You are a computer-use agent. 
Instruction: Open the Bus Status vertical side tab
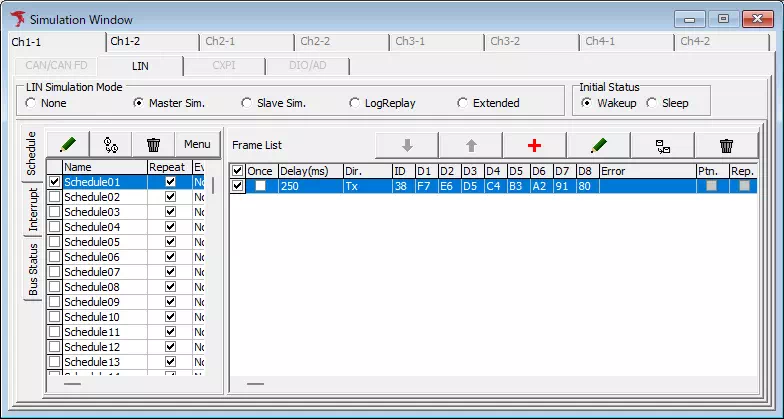coord(33,268)
